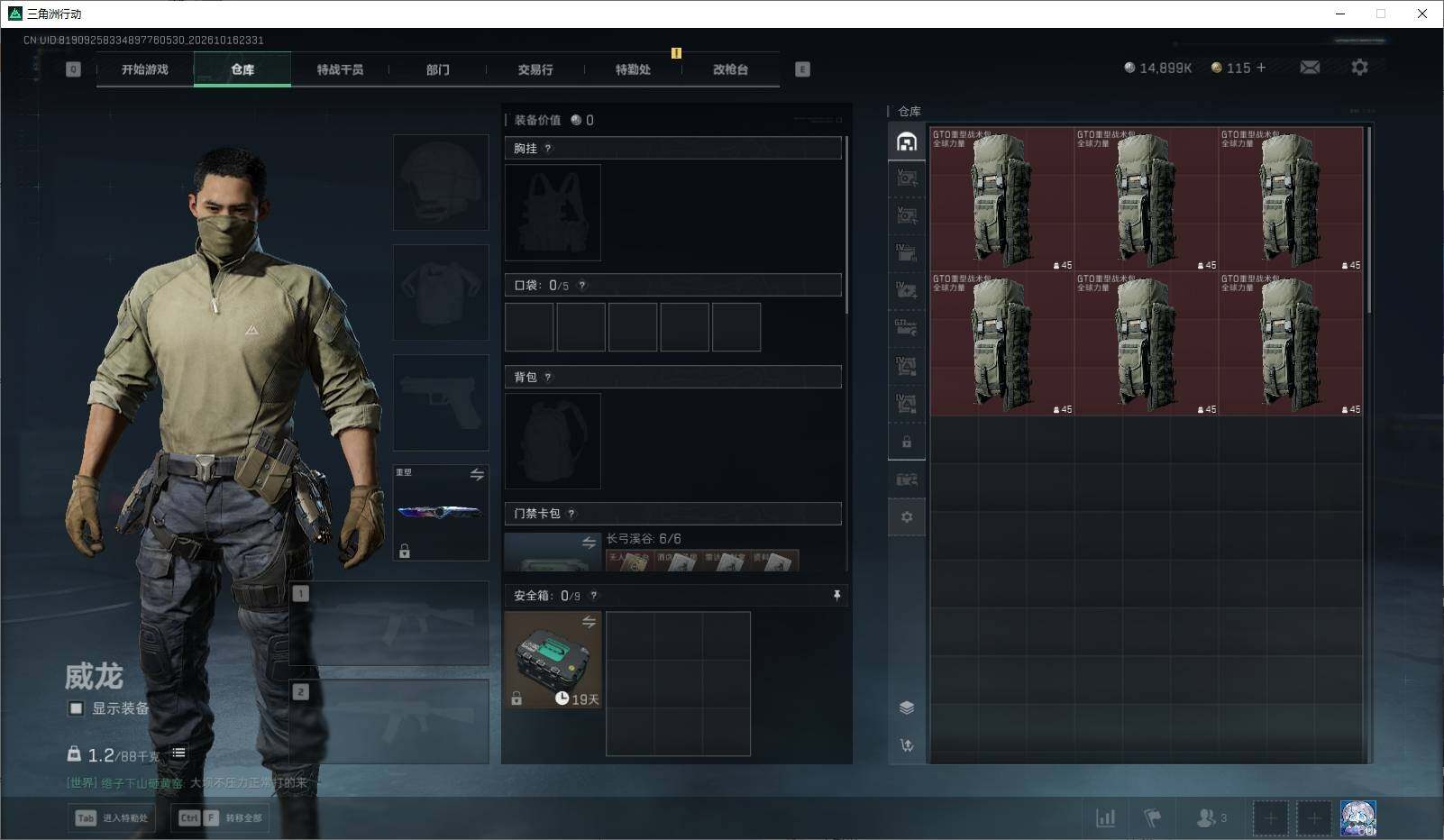Switch to the 特战干员 tab

click(340, 69)
